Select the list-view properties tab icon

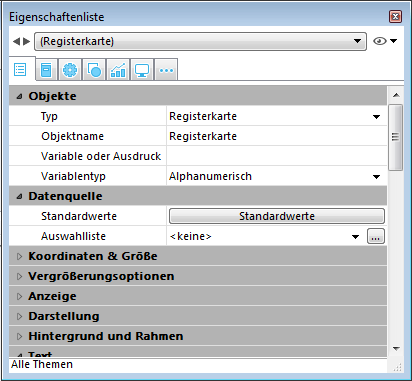click(20, 70)
